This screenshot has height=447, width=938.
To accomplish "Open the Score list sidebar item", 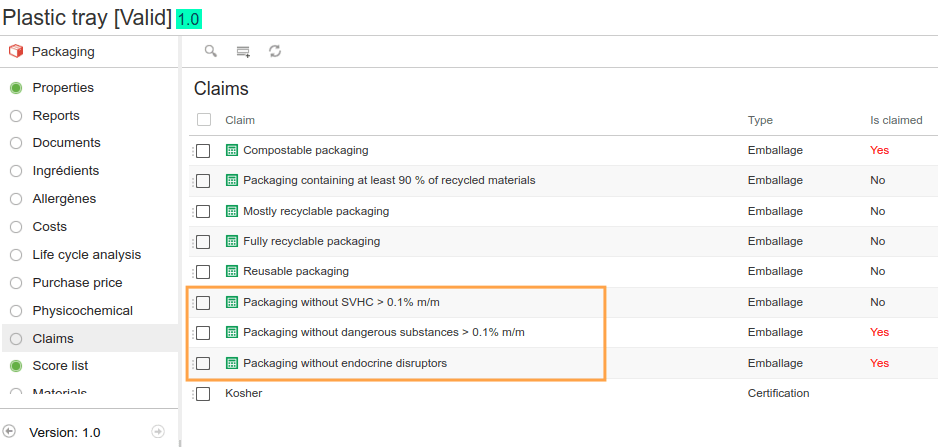I will coord(60,366).
